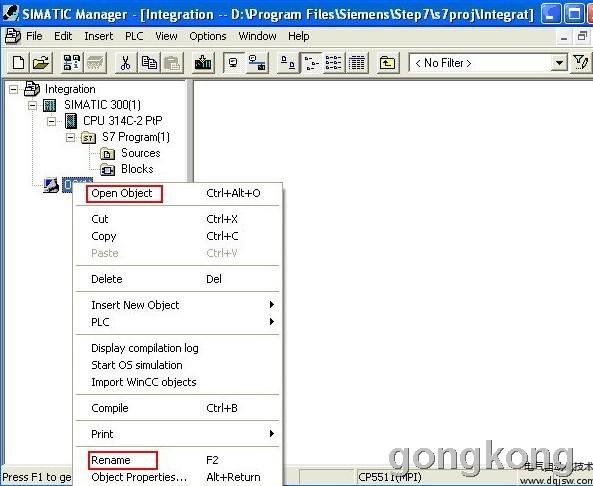Screen dimensions: 593x486
Task: Click the Open Project folder icon
Action: 41,62
